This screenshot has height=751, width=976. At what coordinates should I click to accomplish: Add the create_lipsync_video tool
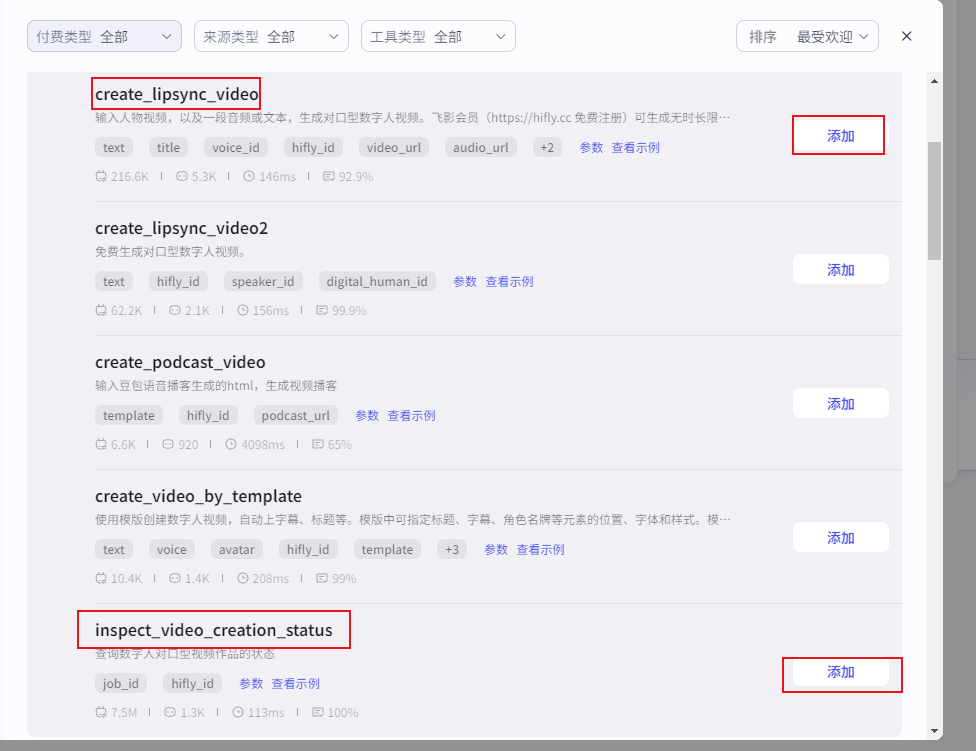coord(840,136)
